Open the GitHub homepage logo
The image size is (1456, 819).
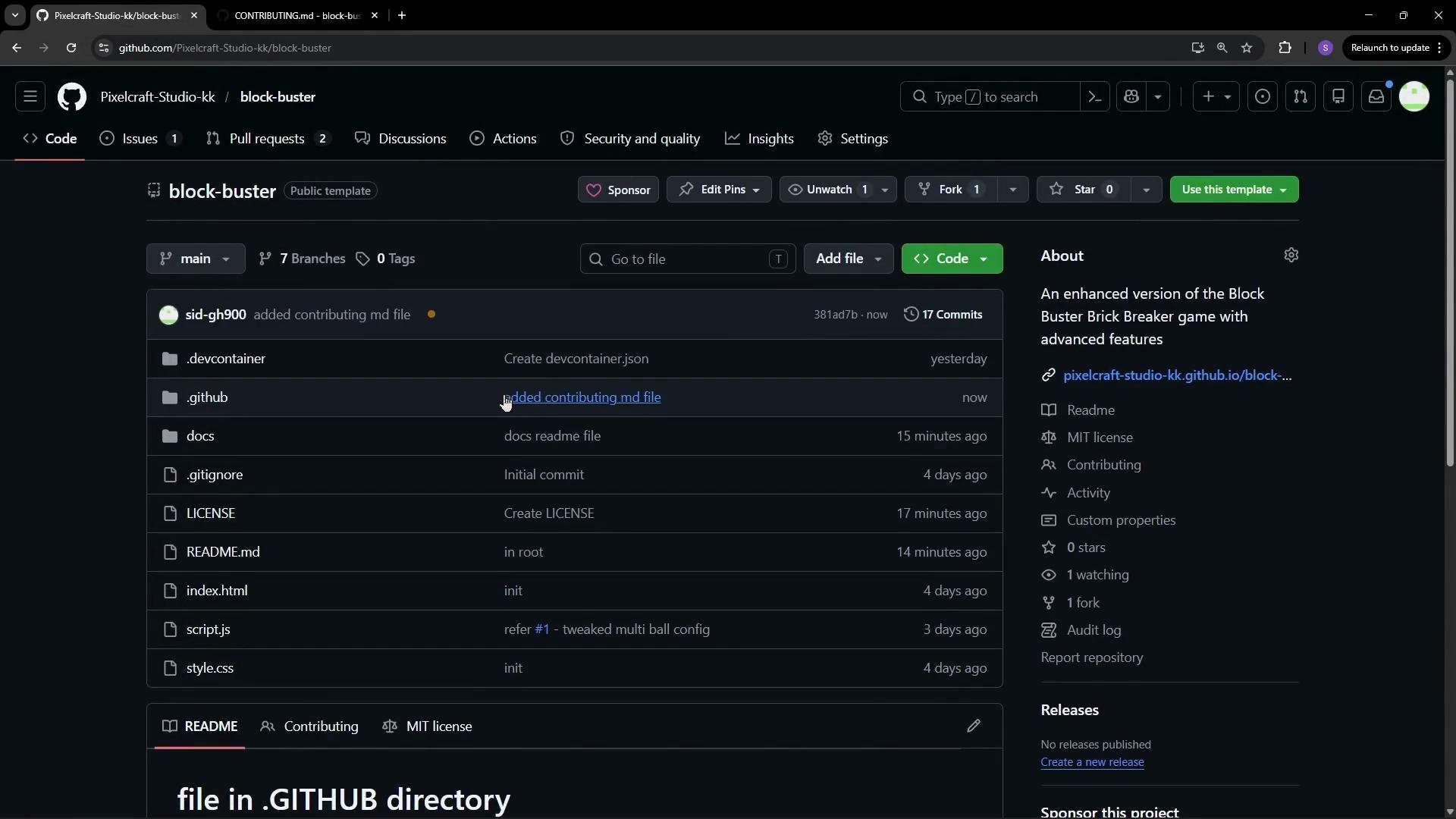tap(72, 97)
